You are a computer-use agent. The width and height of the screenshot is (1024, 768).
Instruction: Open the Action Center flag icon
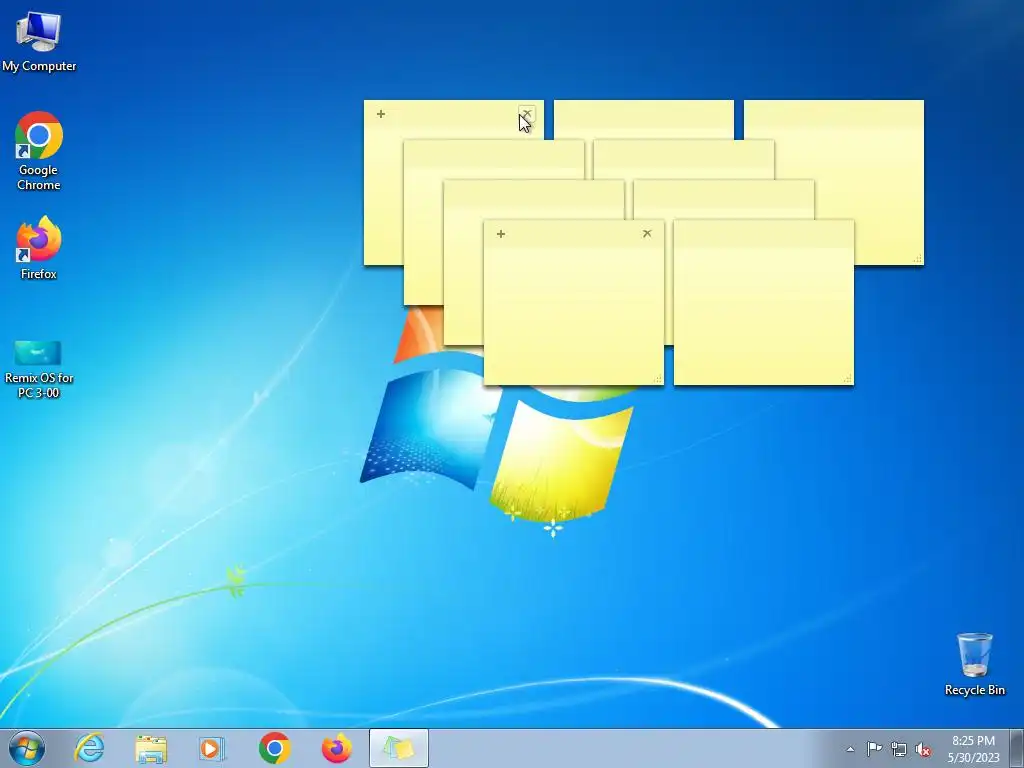point(874,749)
